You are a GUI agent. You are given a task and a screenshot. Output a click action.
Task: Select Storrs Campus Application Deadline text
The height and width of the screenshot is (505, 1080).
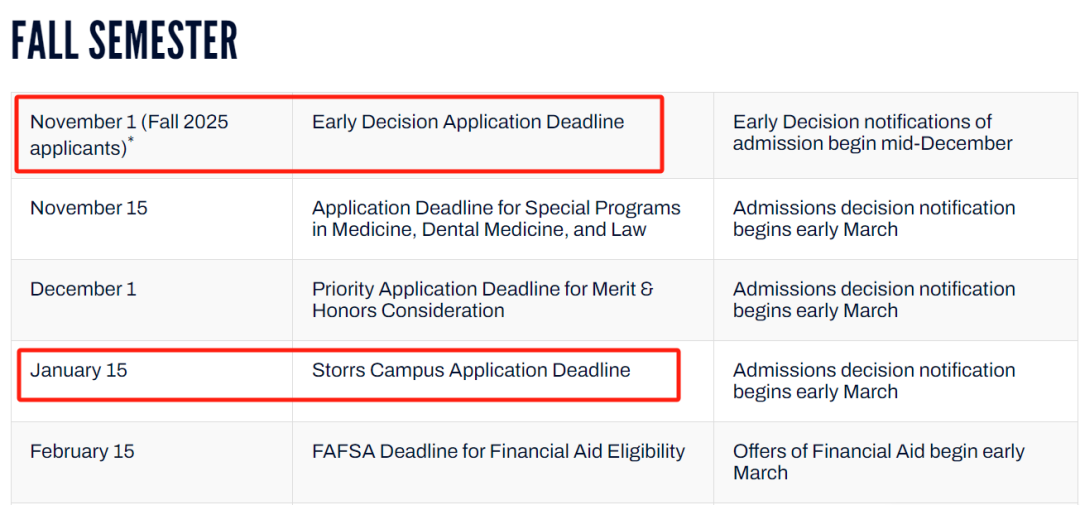coord(471,370)
